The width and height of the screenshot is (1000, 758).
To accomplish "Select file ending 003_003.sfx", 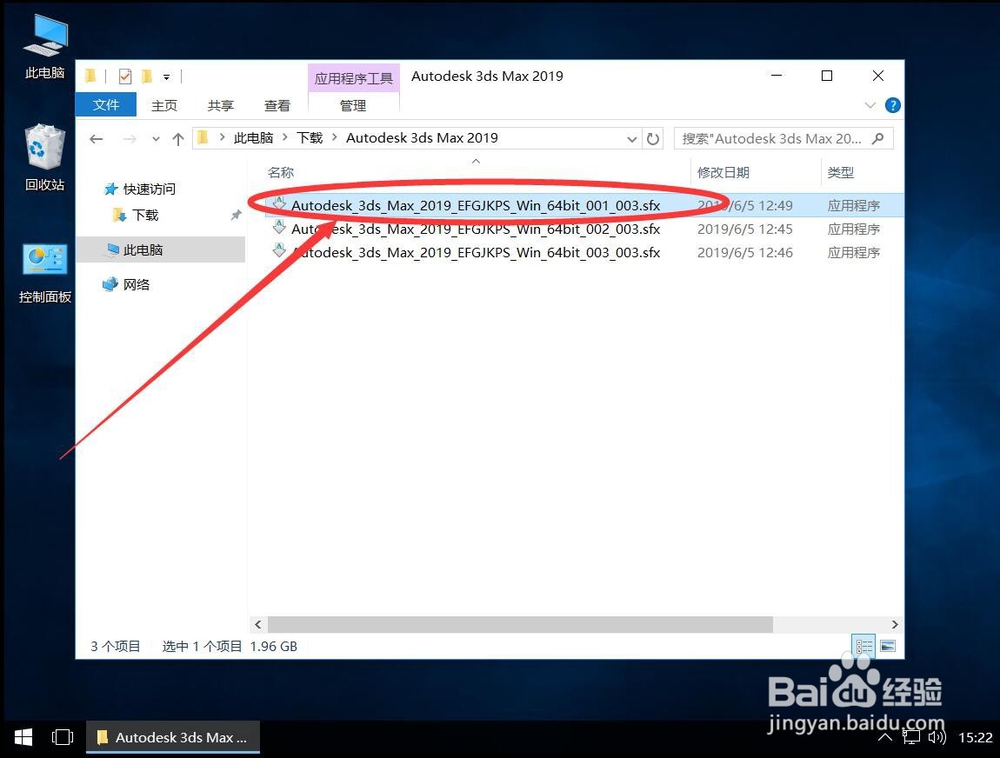I will point(475,252).
